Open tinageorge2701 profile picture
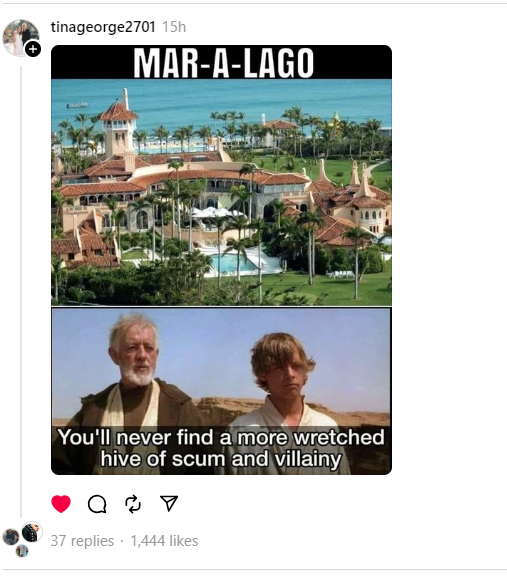This screenshot has width=507, height=579. pyautogui.click(x=20, y=37)
